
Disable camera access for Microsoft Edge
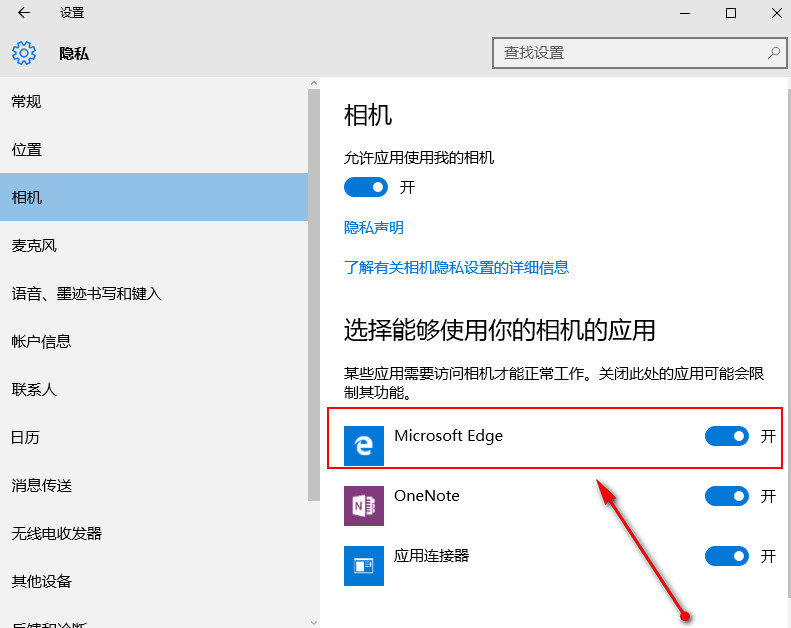coord(726,436)
